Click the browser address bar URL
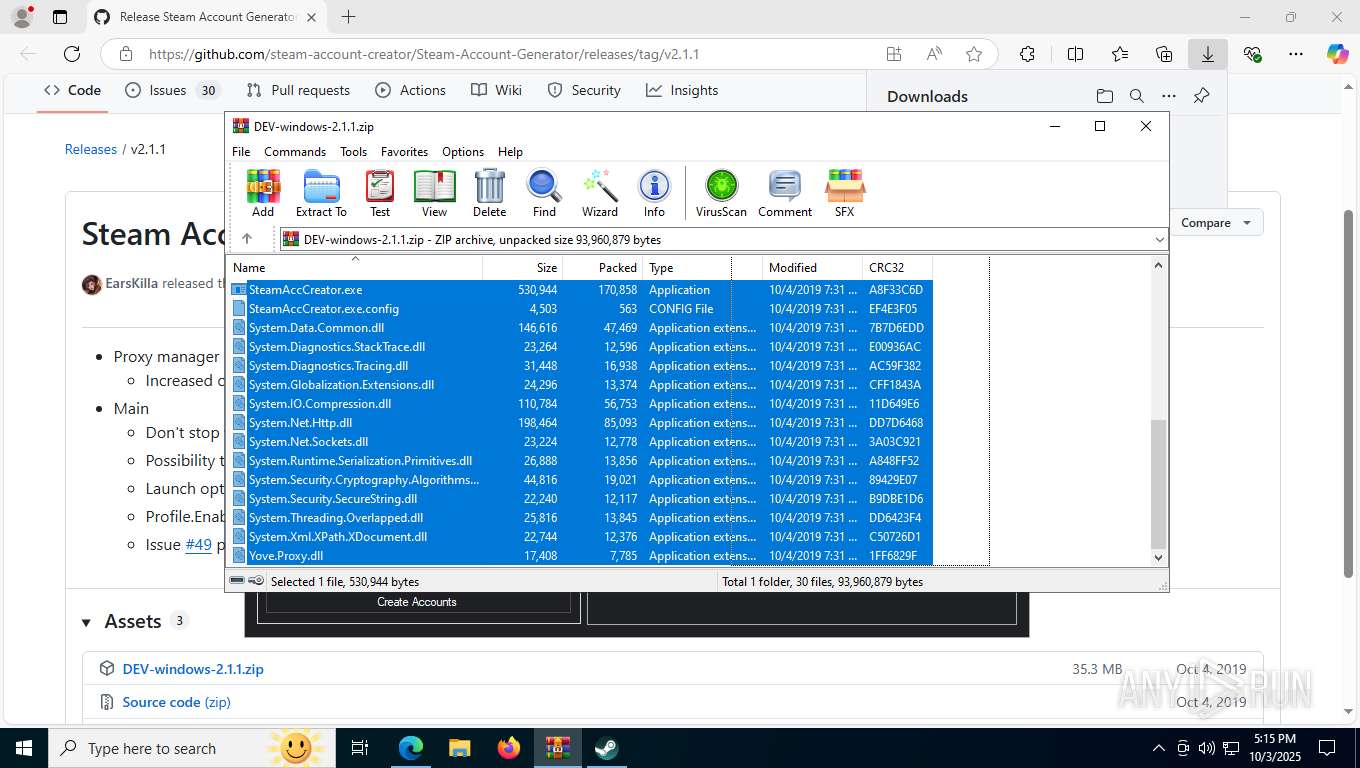 click(424, 54)
